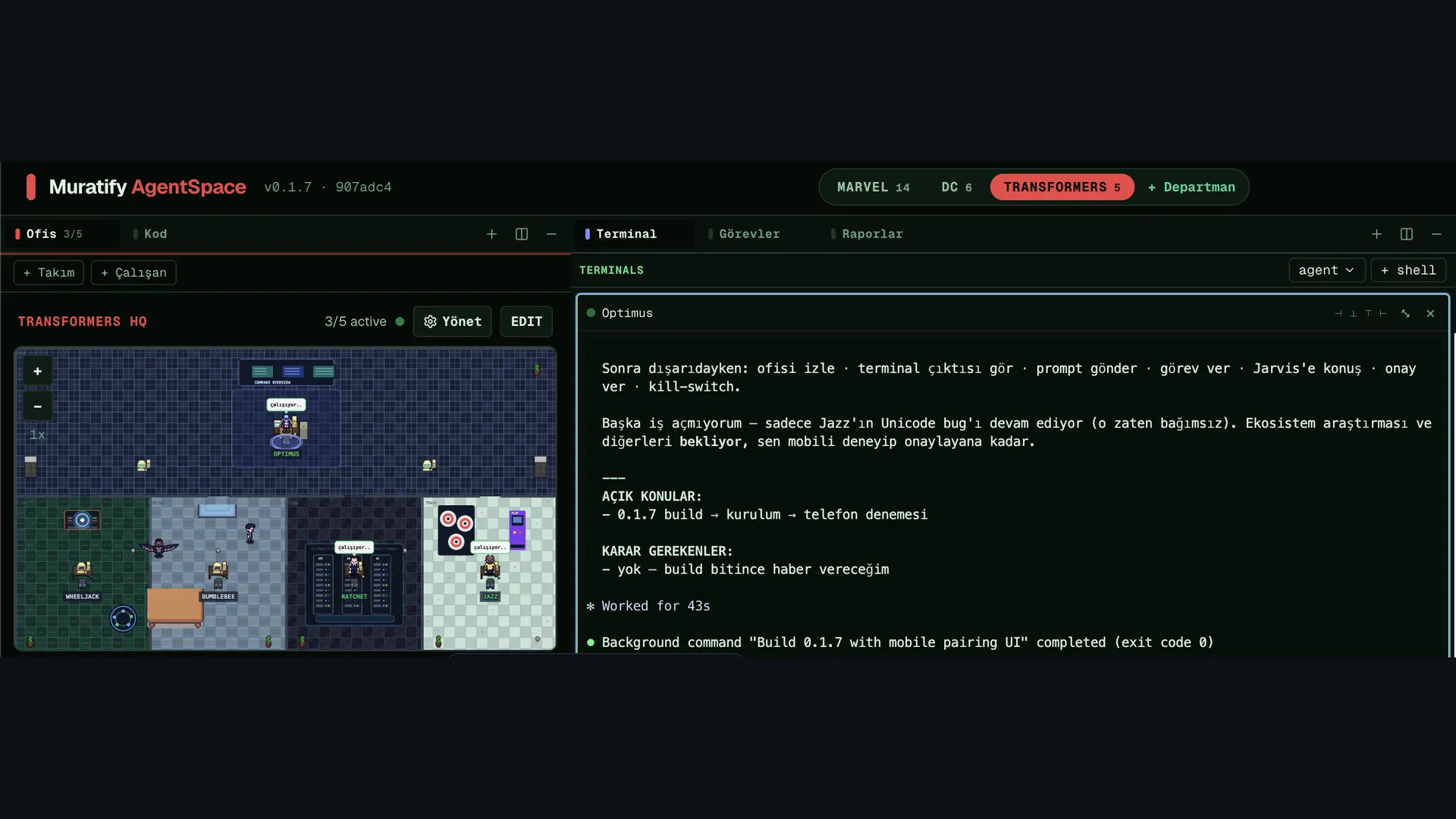
Task: Click the ⊣ split icon in Optimus terminal
Action: [x=1338, y=313]
